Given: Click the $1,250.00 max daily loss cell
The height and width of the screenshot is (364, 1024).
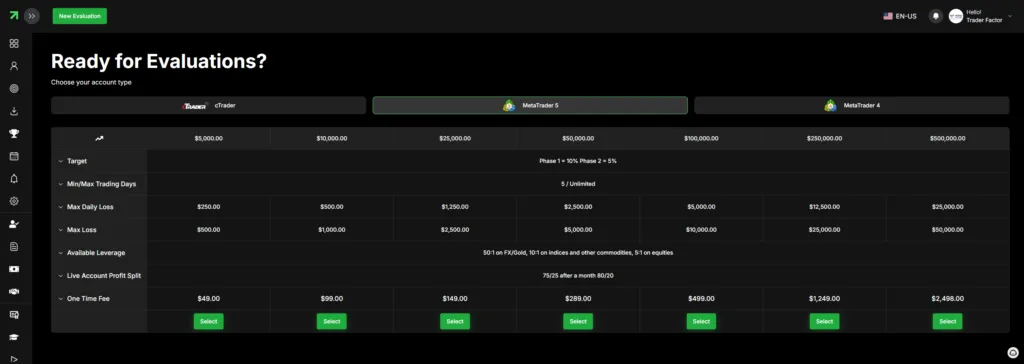Looking at the screenshot, I should point(455,207).
